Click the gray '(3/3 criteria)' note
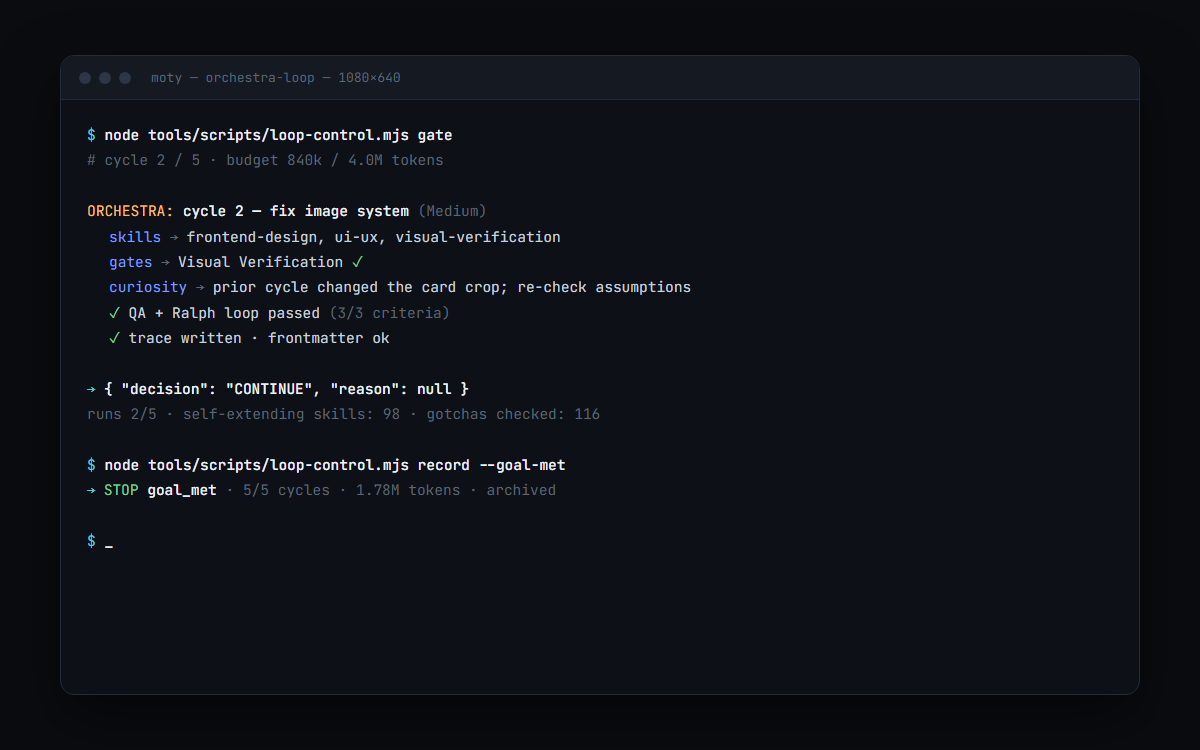This screenshot has width=1200, height=750. click(389, 313)
